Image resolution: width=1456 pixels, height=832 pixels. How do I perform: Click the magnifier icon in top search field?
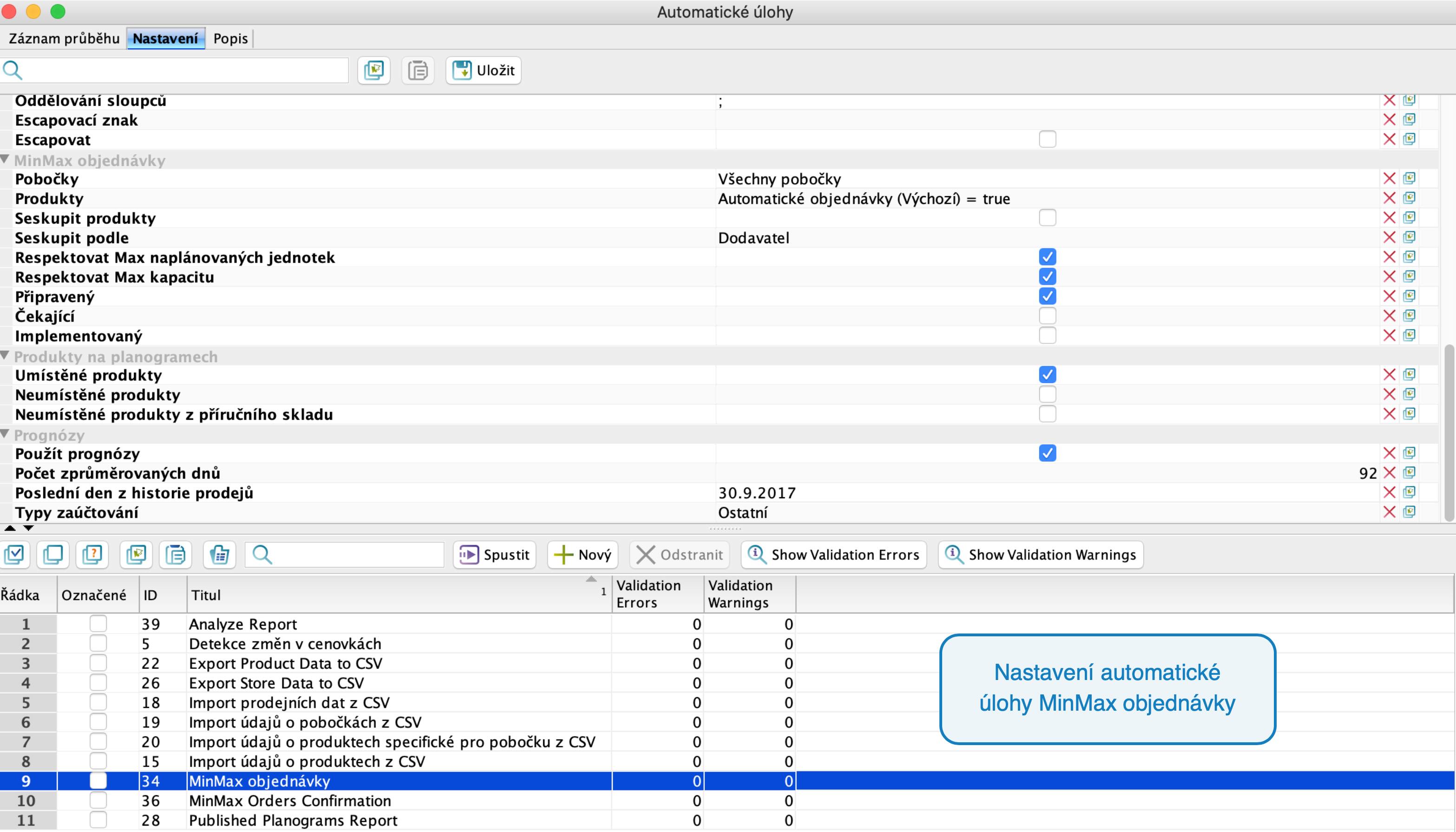(x=13, y=70)
